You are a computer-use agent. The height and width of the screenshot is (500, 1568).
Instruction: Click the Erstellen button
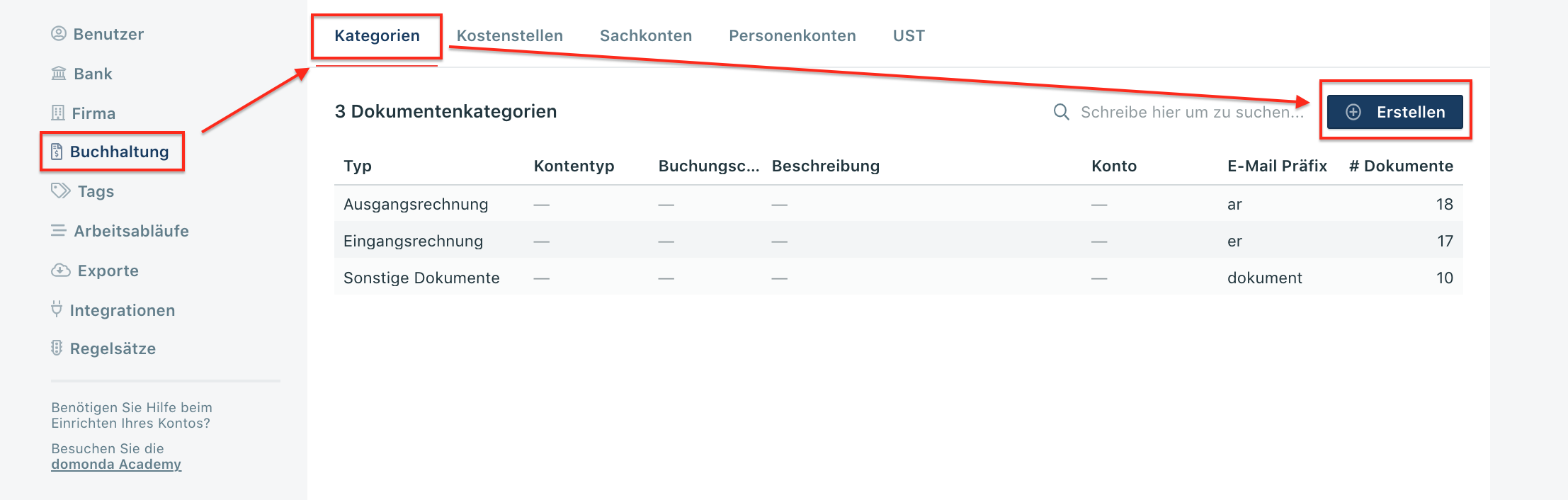click(x=1394, y=111)
